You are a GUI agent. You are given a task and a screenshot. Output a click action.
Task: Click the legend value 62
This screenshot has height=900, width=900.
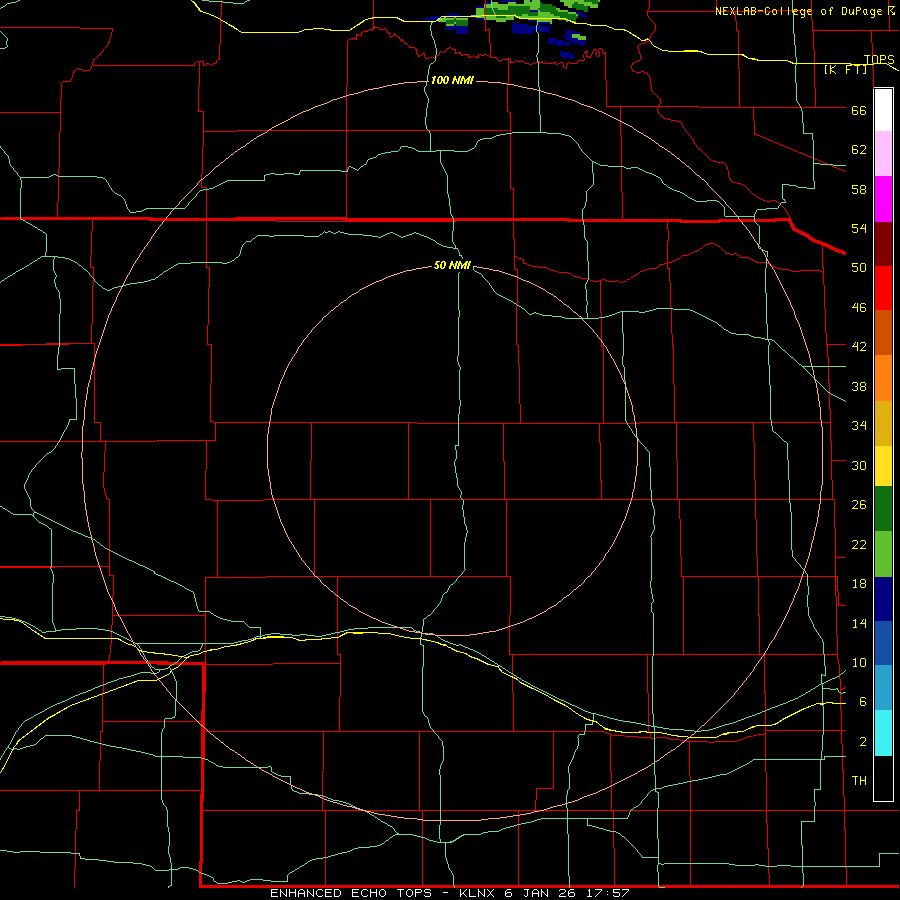click(x=859, y=150)
